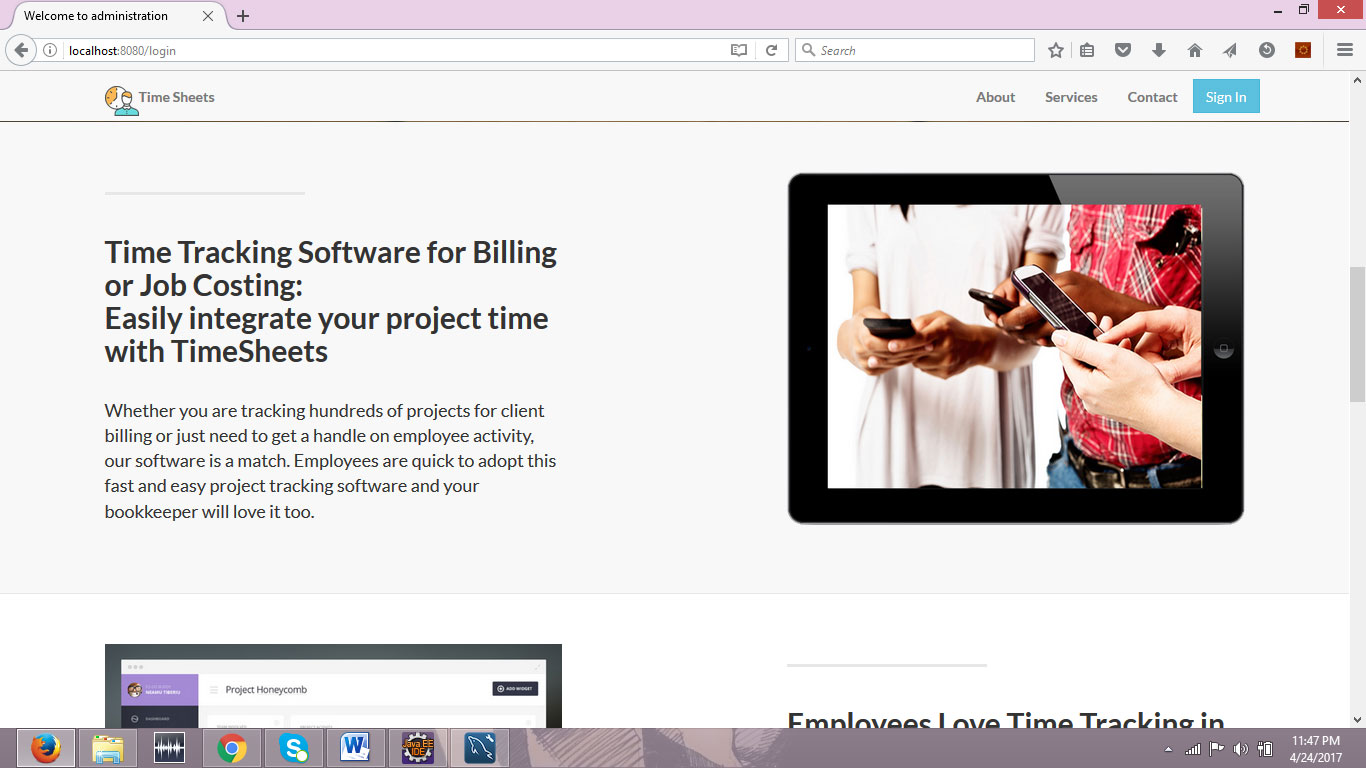
Task: Click the Action Center flag tray icon
Action: [1217, 749]
